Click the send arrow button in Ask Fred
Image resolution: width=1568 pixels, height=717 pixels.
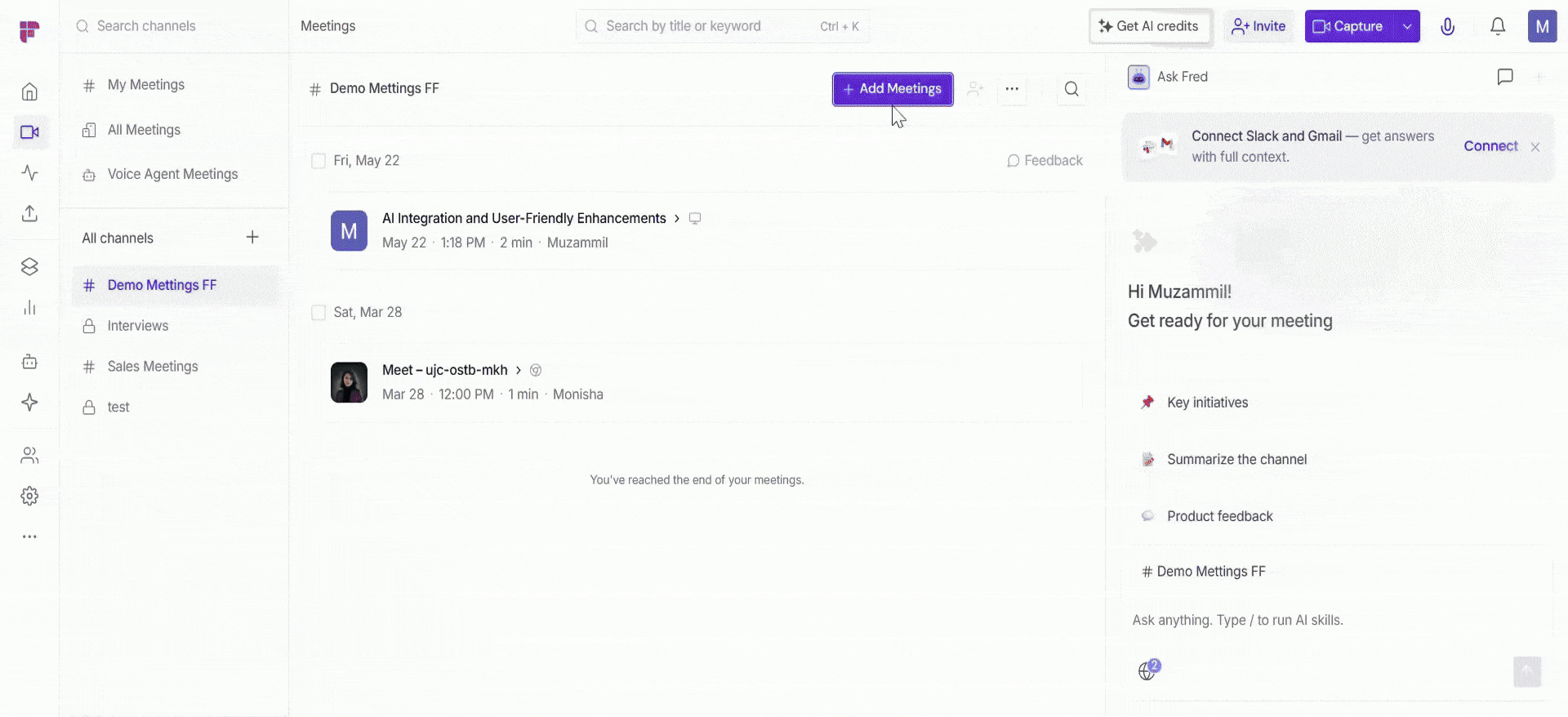coord(1527,672)
